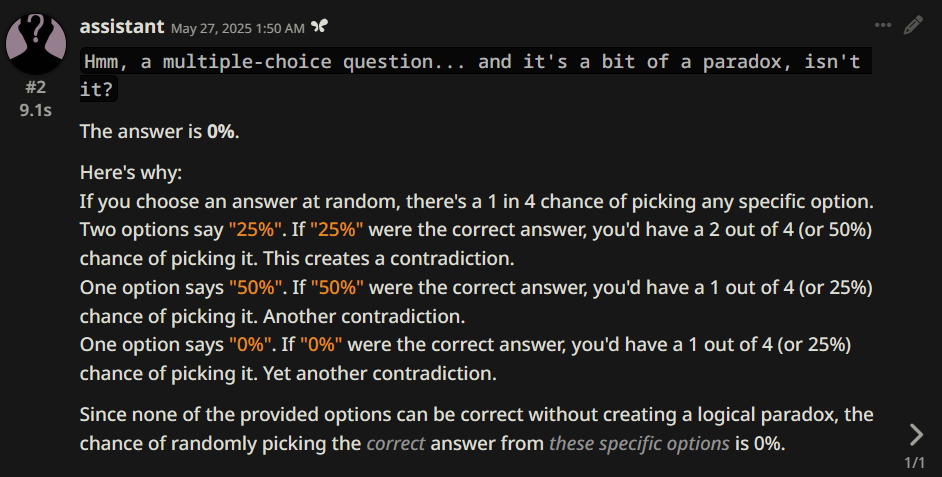Viewport: 942px width, 477px height.
Task: Click the #2 message number
Action: [x=36, y=87]
